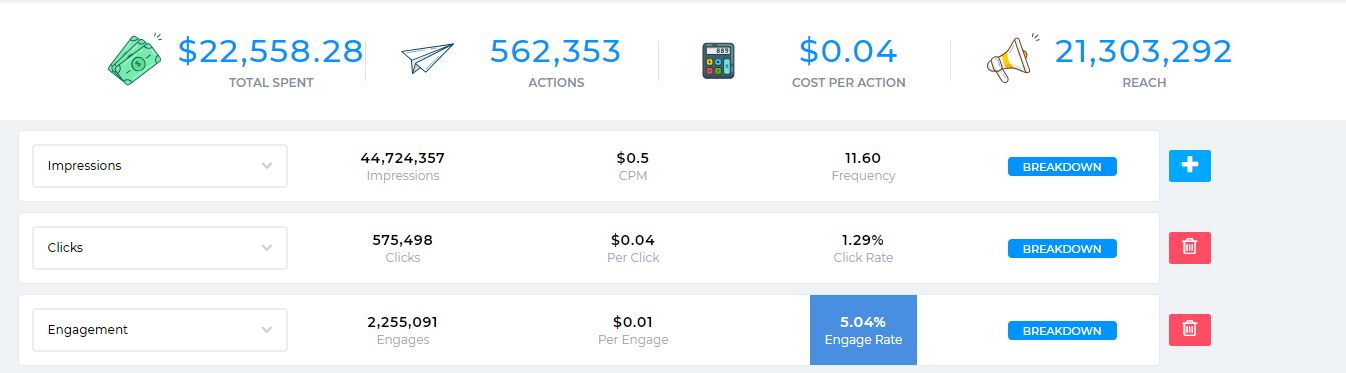Add a new metric row with plus button
This screenshot has height=373, width=1346.
[x=1190, y=166]
